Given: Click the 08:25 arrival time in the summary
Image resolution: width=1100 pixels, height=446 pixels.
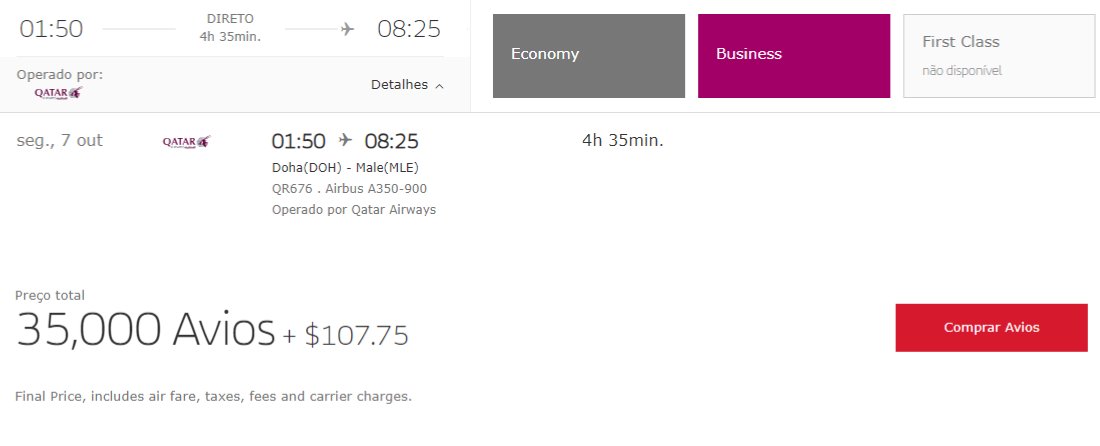Looking at the screenshot, I should (409, 29).
